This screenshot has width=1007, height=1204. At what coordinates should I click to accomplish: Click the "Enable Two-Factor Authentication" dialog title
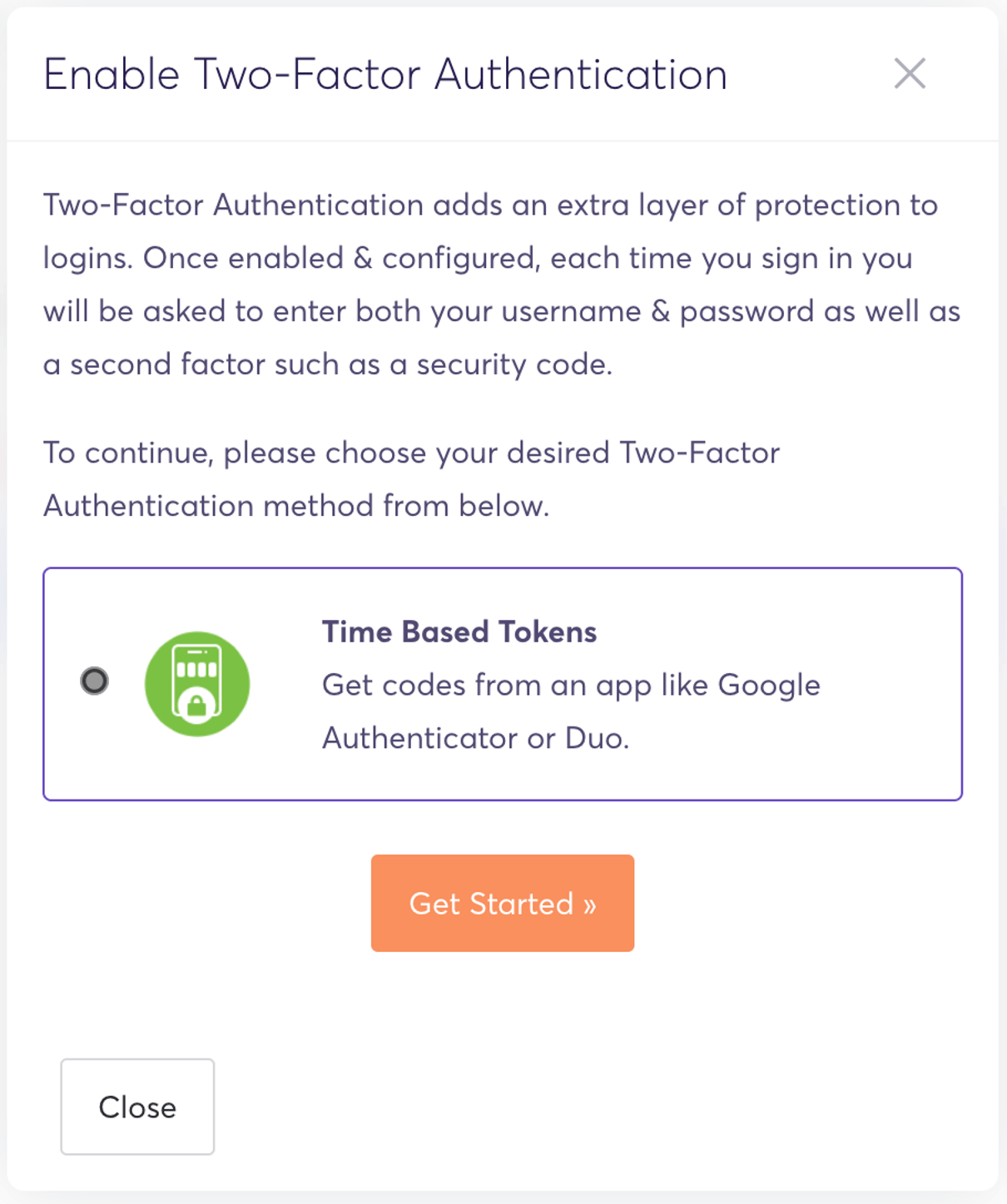point(385,75)
